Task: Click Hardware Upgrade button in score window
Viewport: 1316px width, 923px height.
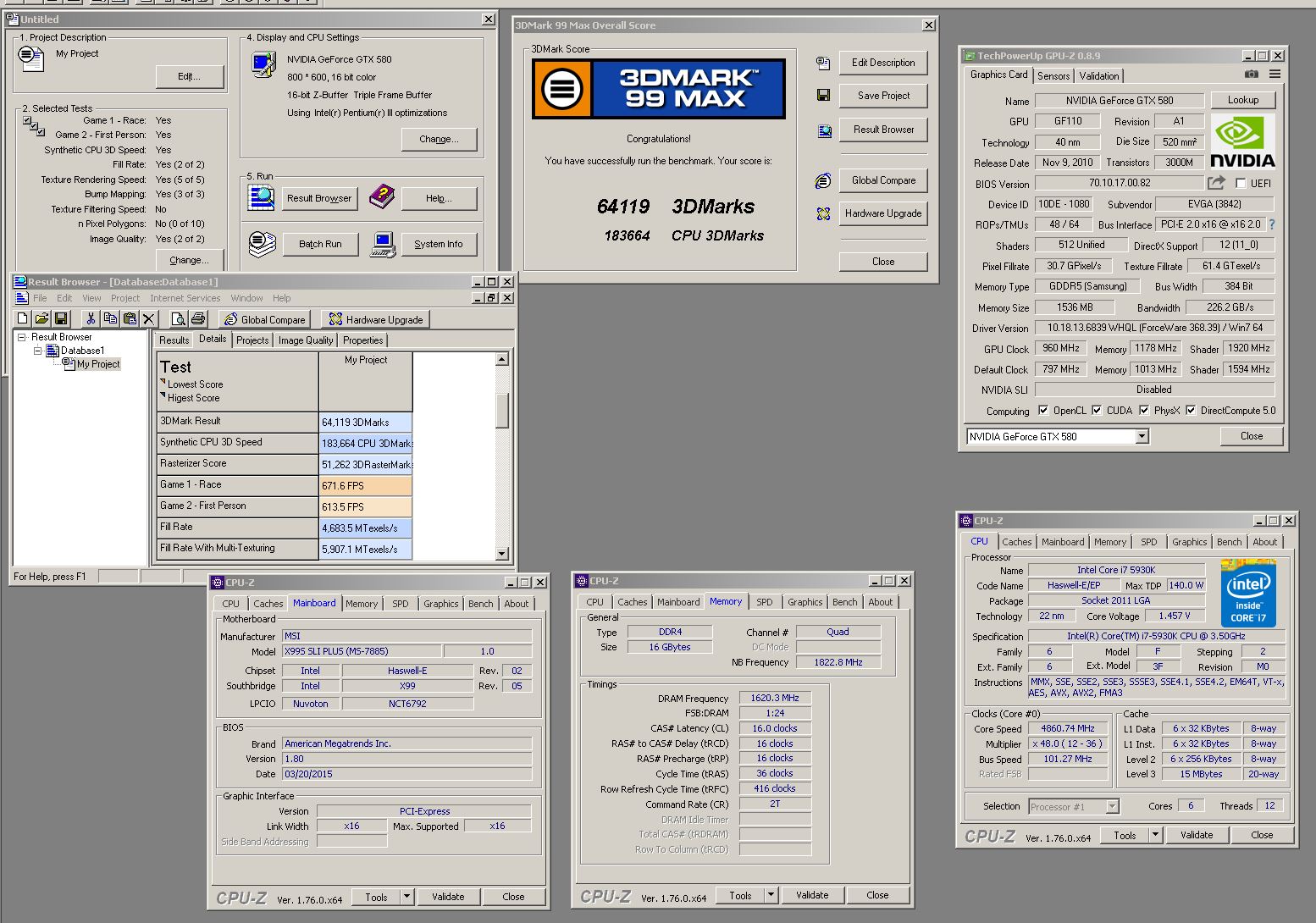Action: pos(883,213)
